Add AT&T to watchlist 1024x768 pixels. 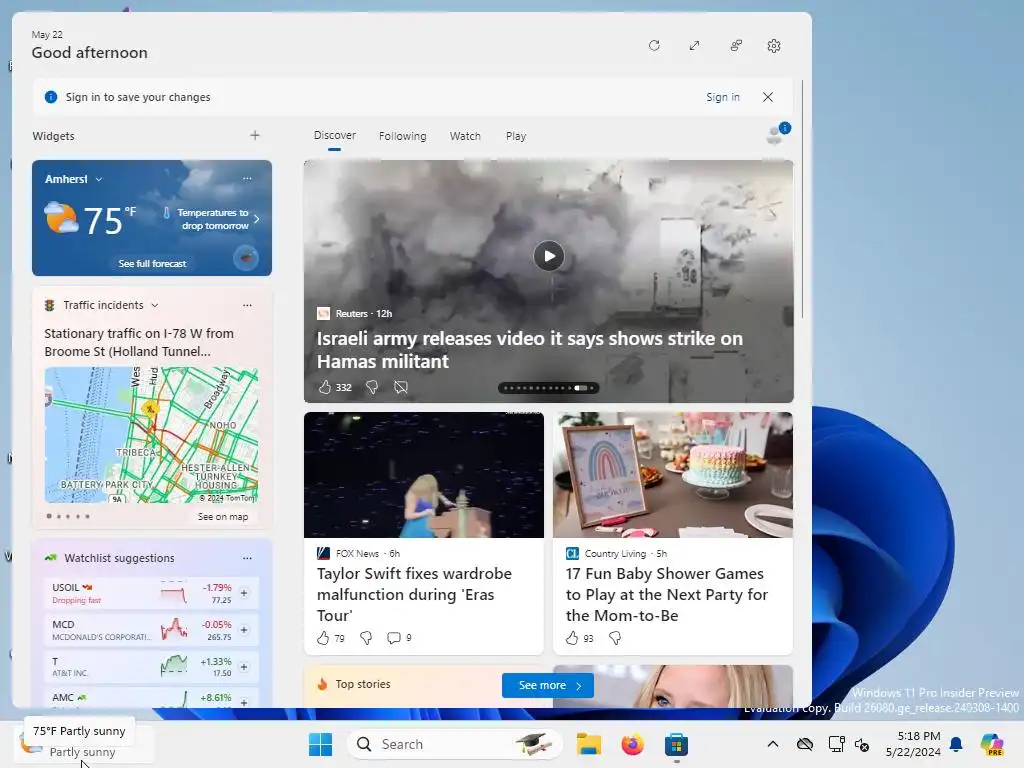point(244,667)
